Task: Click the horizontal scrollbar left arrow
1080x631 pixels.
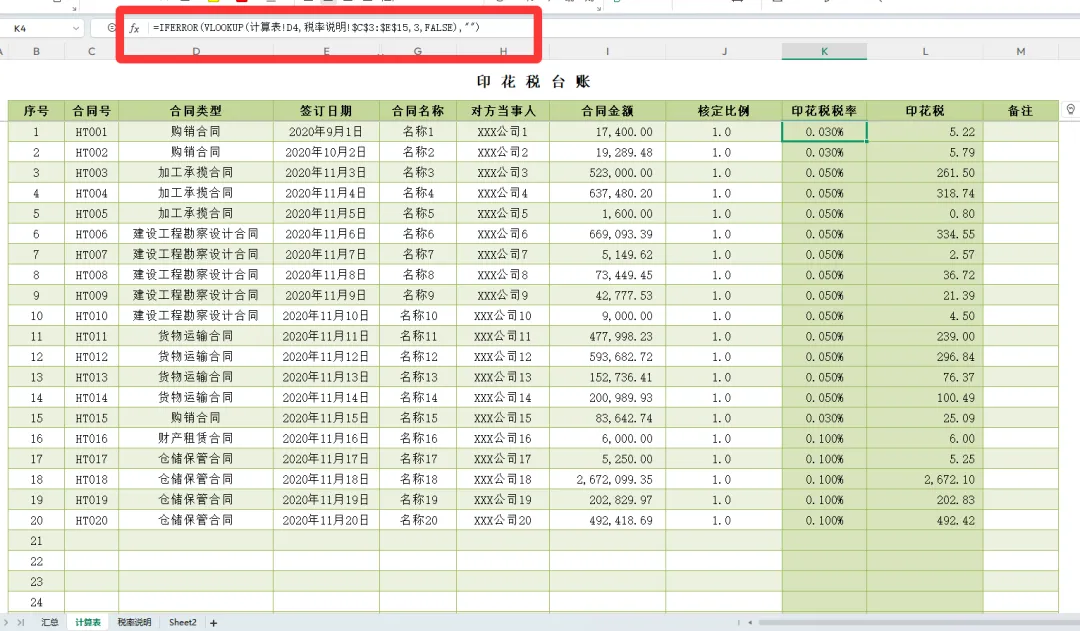Action: coord(750,623)
